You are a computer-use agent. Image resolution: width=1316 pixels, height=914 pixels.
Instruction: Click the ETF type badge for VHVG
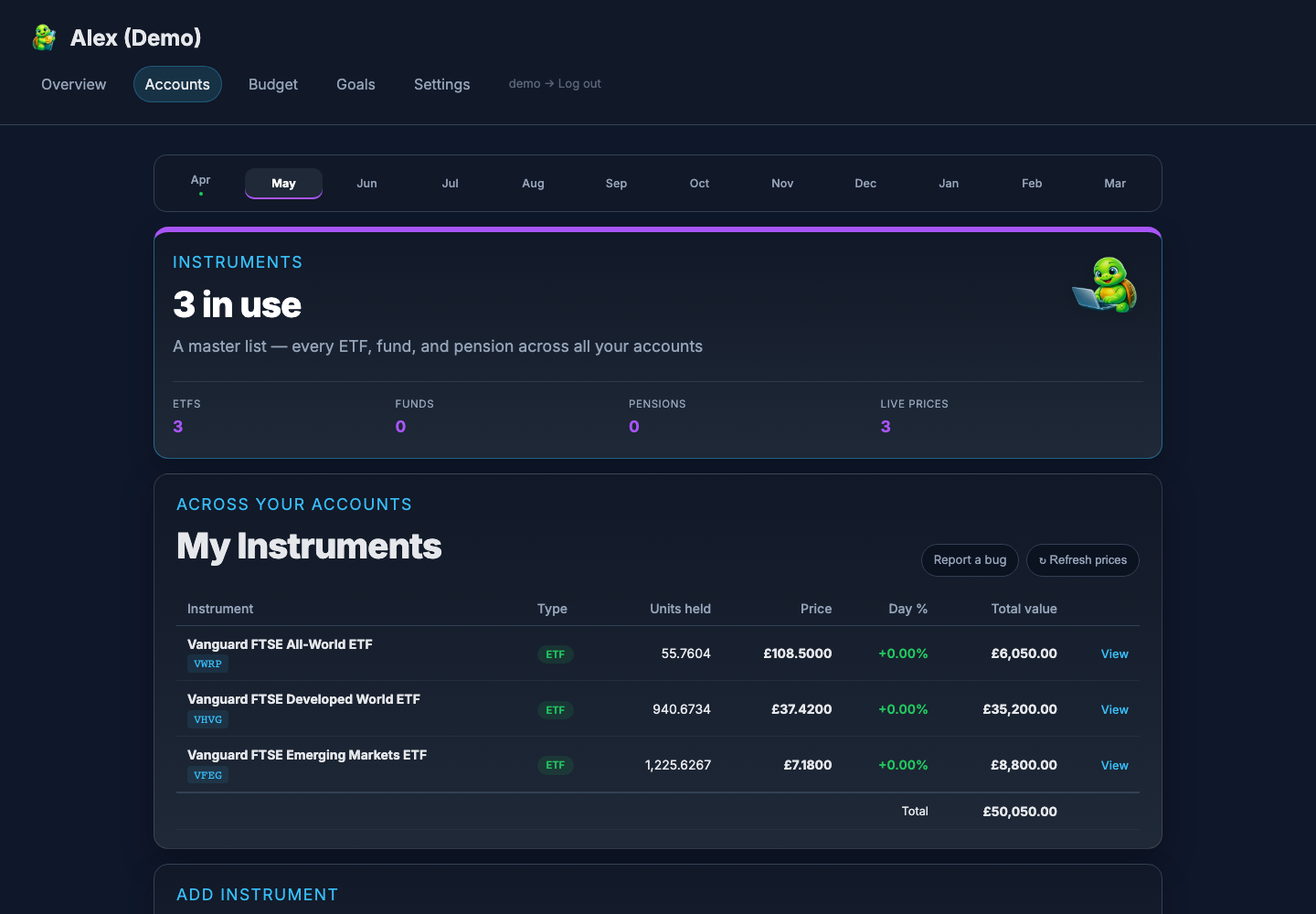[555, 710]
